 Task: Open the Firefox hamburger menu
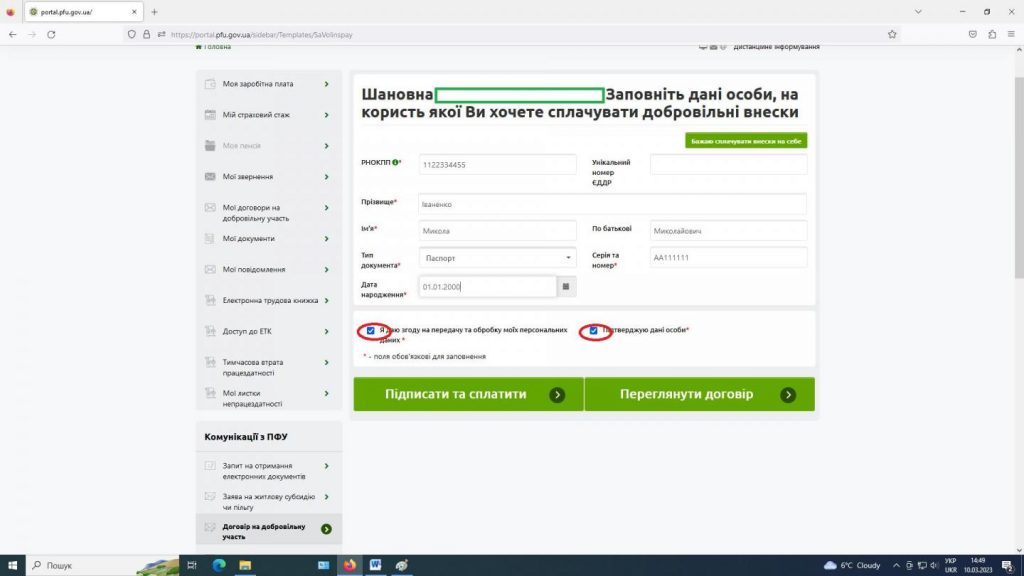1011,35
